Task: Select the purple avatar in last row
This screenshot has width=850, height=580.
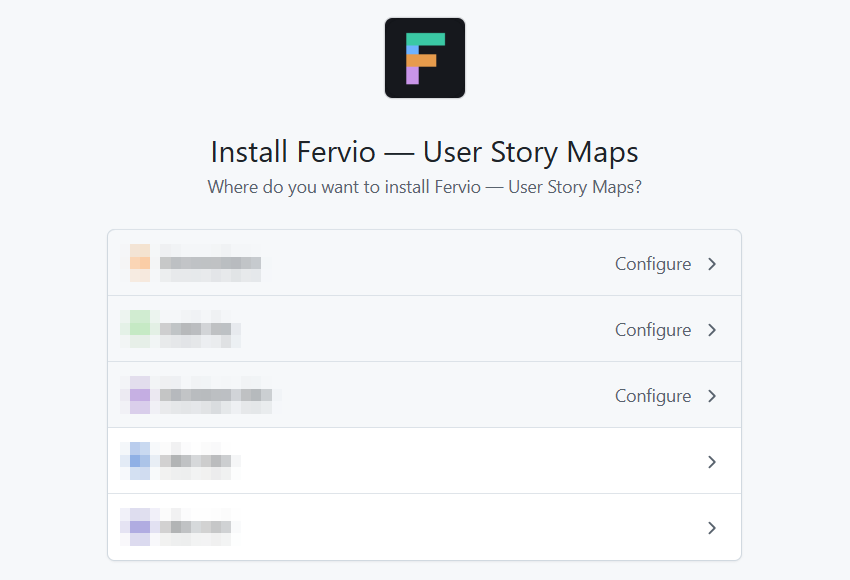Action: pyautogui.click(x=140, y=527)
